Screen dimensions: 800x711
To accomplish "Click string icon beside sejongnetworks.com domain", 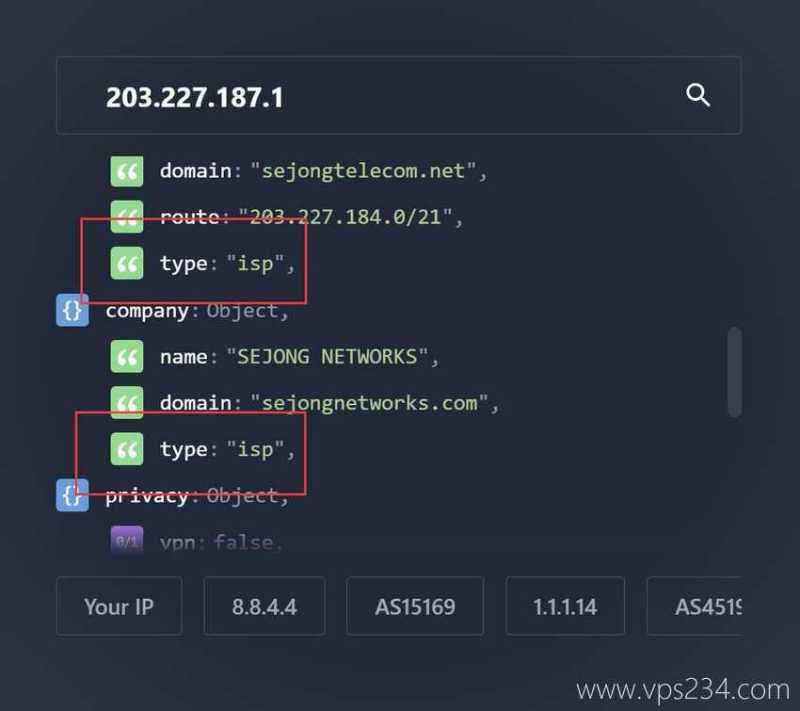I will (x=127, y=403).
